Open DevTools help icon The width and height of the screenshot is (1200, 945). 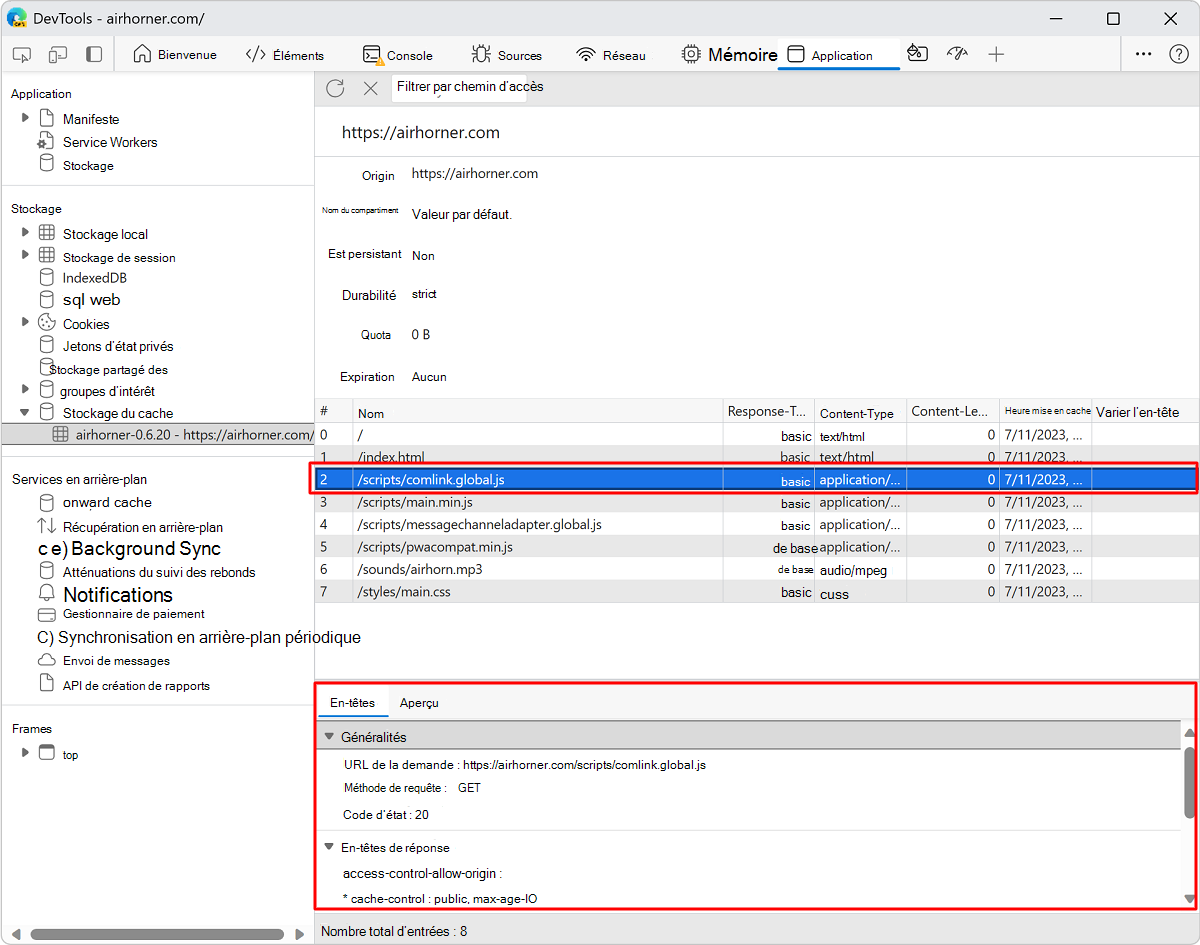[x=1179, y=55]
